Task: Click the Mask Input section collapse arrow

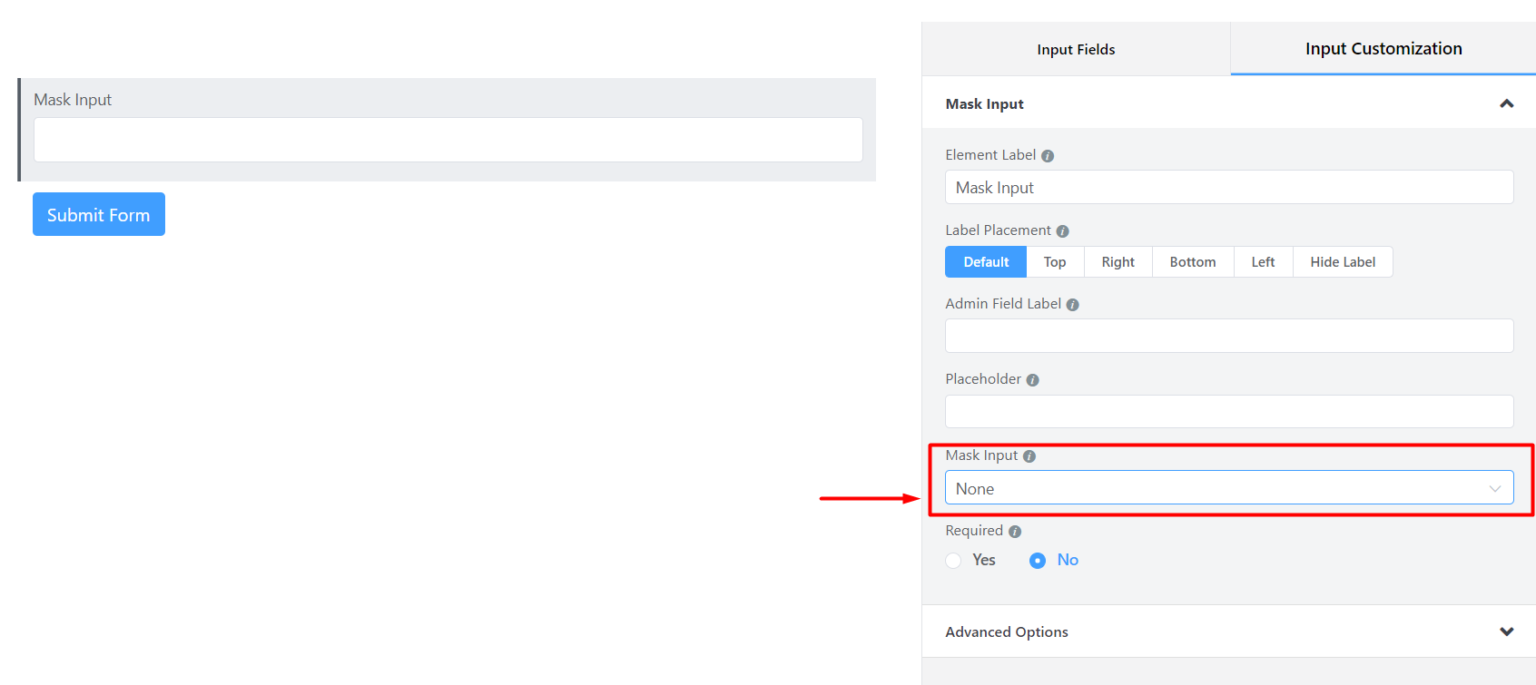Action: point(1507,103)
